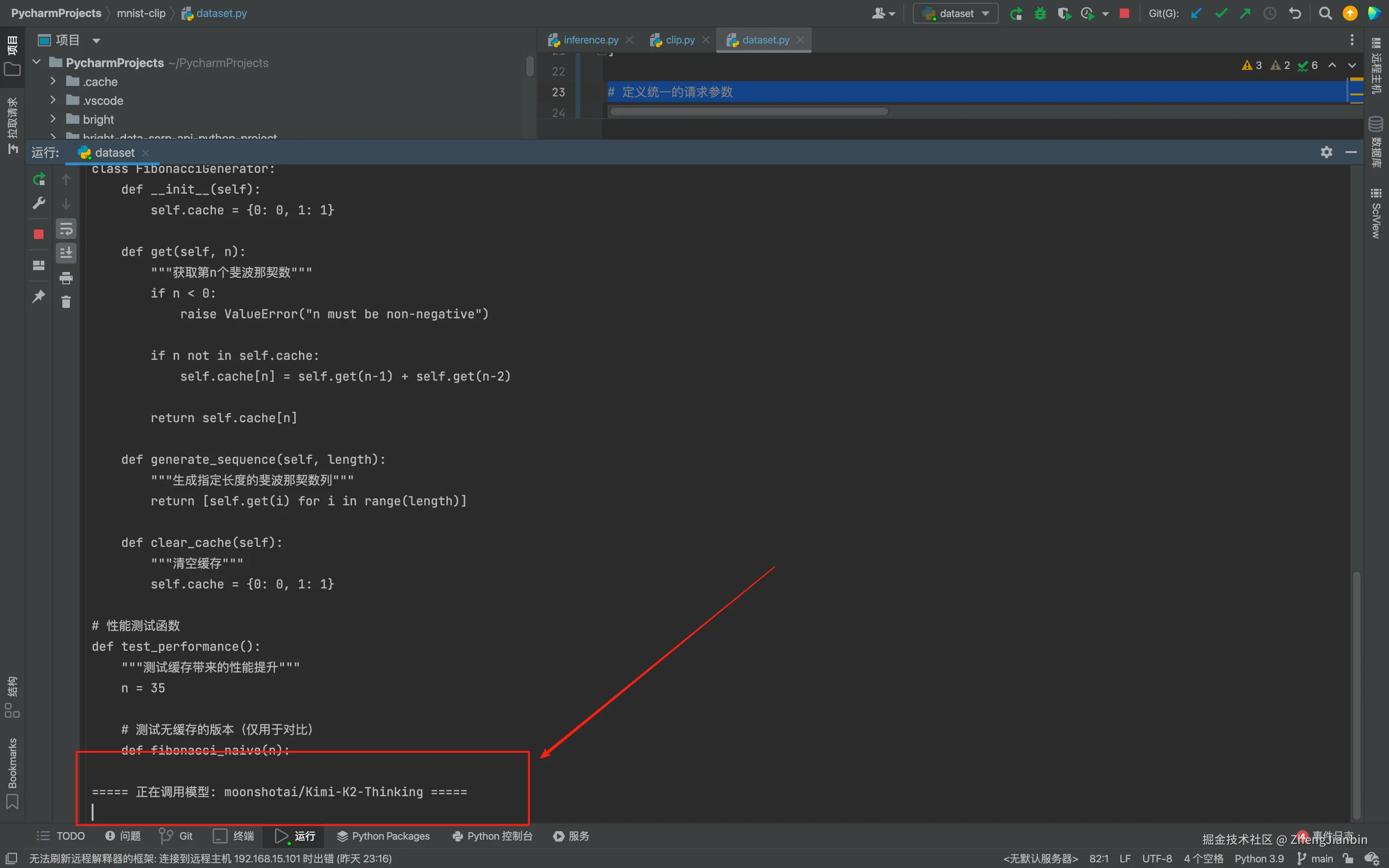Open the clip.py editor tab
The height and width of the screenshot is (868, 1389).
point(679,40)
